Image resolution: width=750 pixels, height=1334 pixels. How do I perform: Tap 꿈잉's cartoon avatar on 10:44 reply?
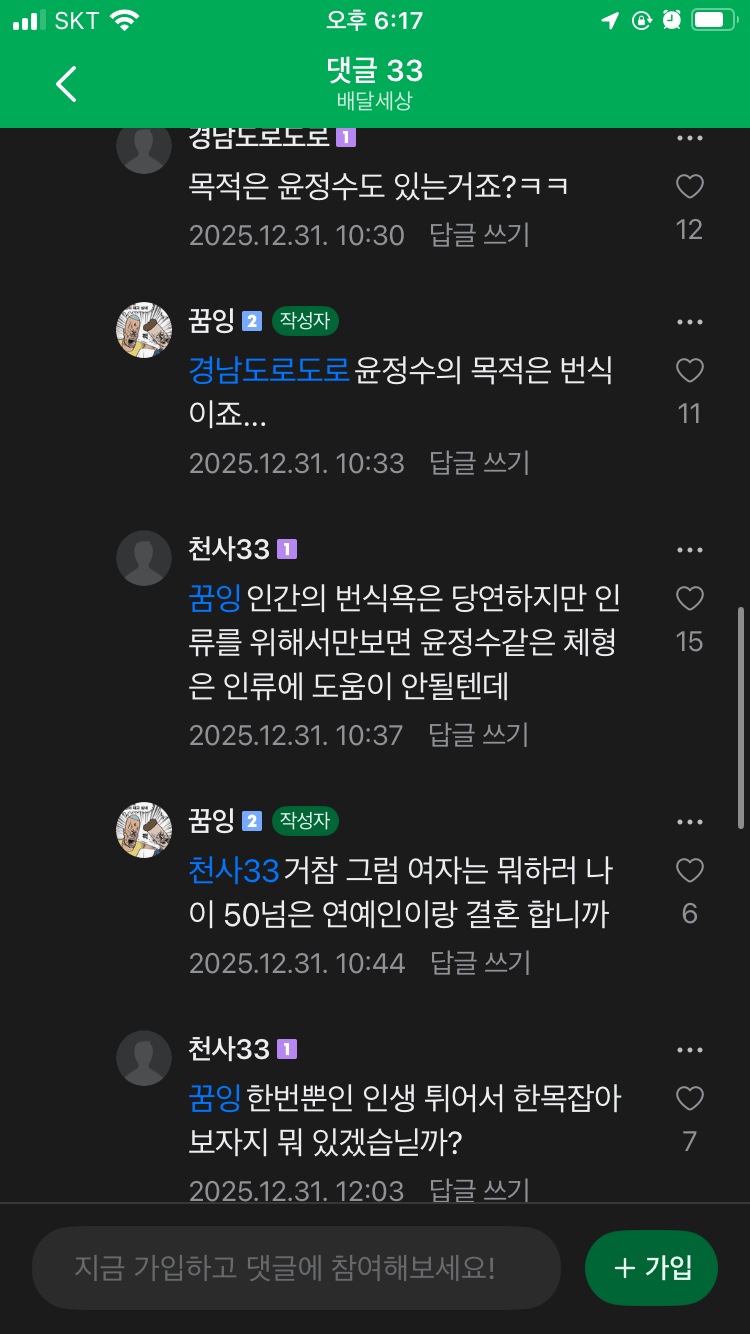coord(144,830)
